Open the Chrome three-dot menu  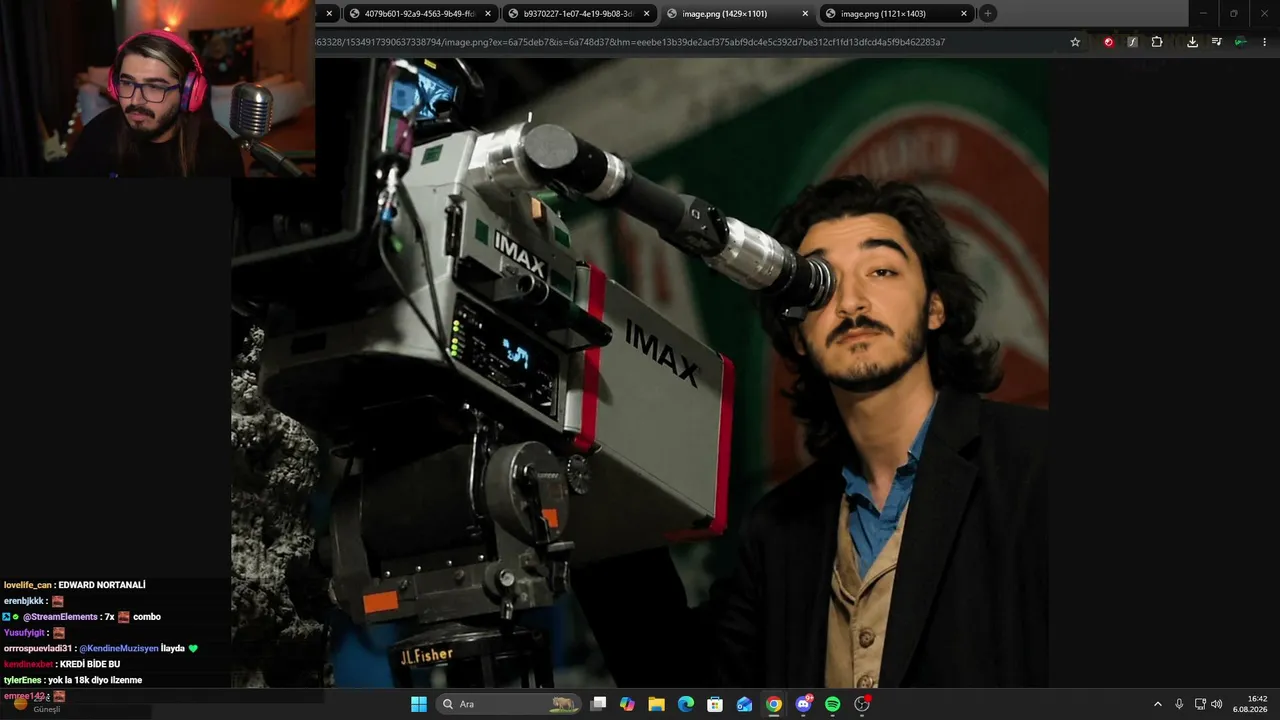(1265, 42)
